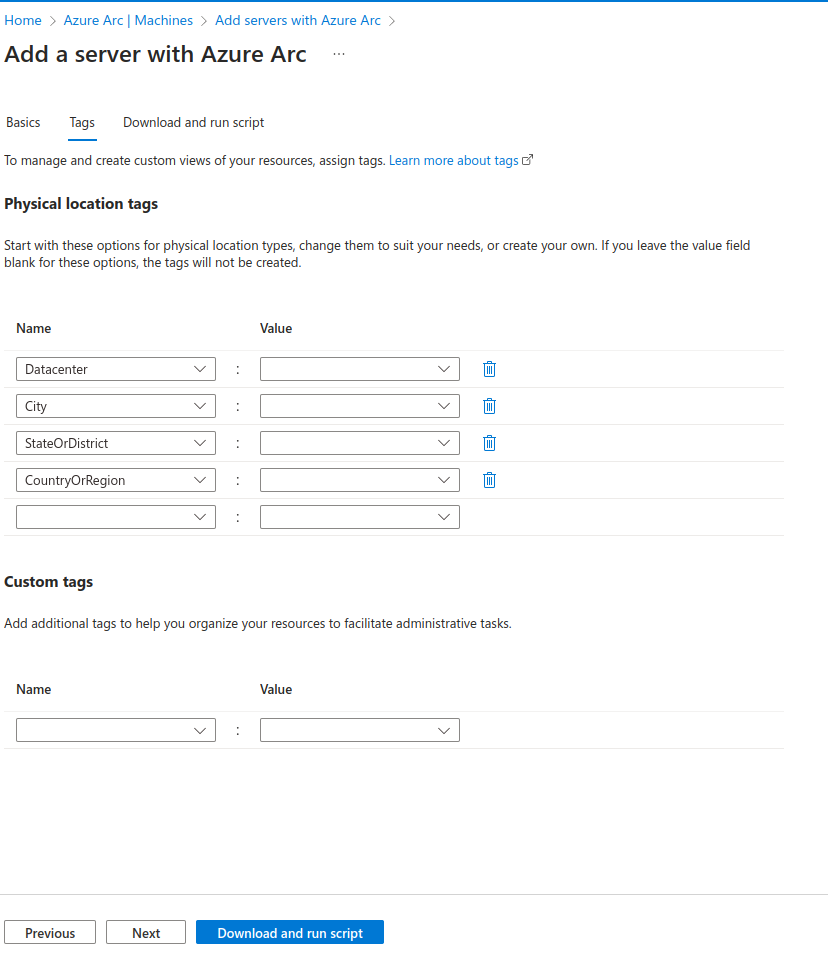The width and height of the screenshot is (828, 958).
Task: Delete the City tag row
Action: click(x=489, y=406)
